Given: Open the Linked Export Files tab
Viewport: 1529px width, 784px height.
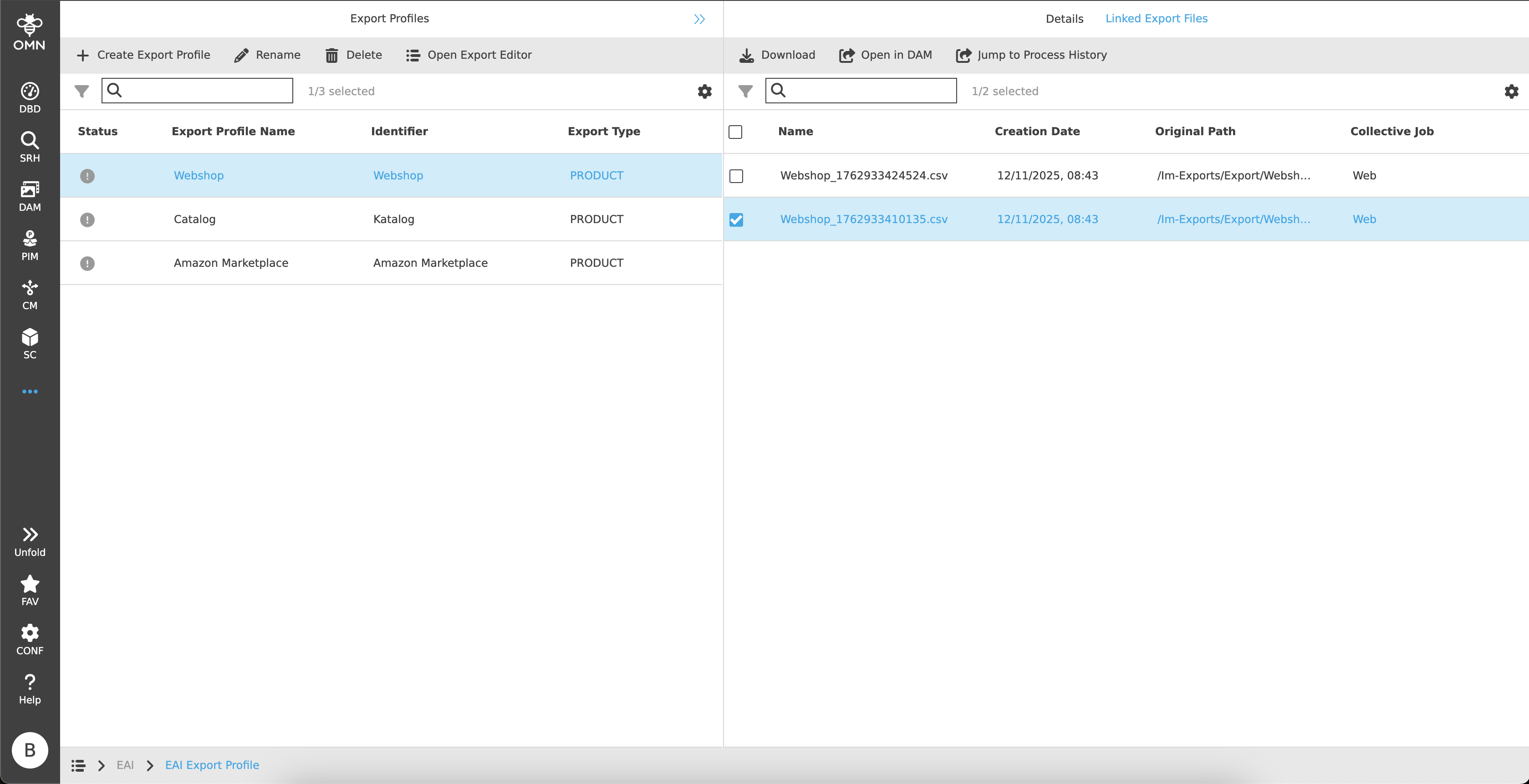Looking at the screenshot, I should pyautogui.click(x=1156, y=18).
